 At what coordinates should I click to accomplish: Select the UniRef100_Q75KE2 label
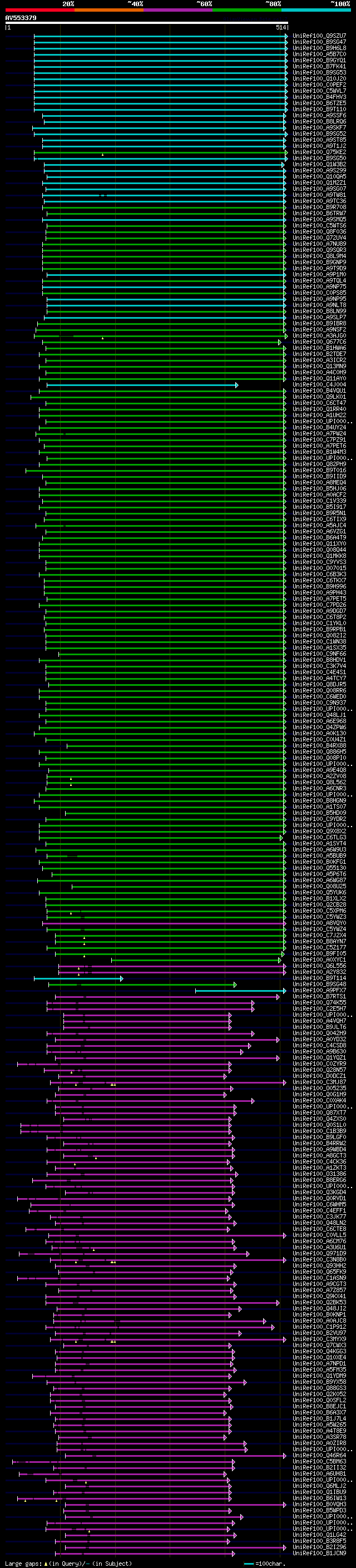(x=319, y=152)
